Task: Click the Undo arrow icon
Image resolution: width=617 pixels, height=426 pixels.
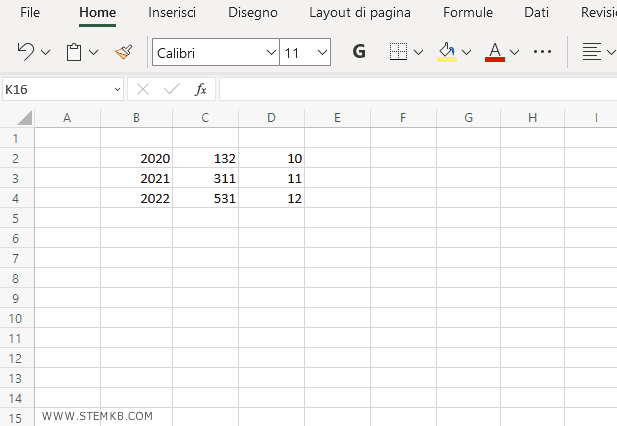Action: (26, 51)
